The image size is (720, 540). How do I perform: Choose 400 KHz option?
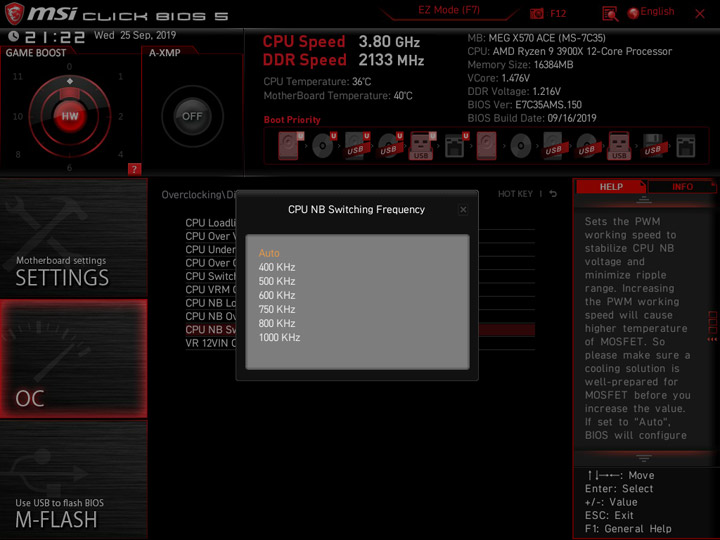[x=277, y=267]
